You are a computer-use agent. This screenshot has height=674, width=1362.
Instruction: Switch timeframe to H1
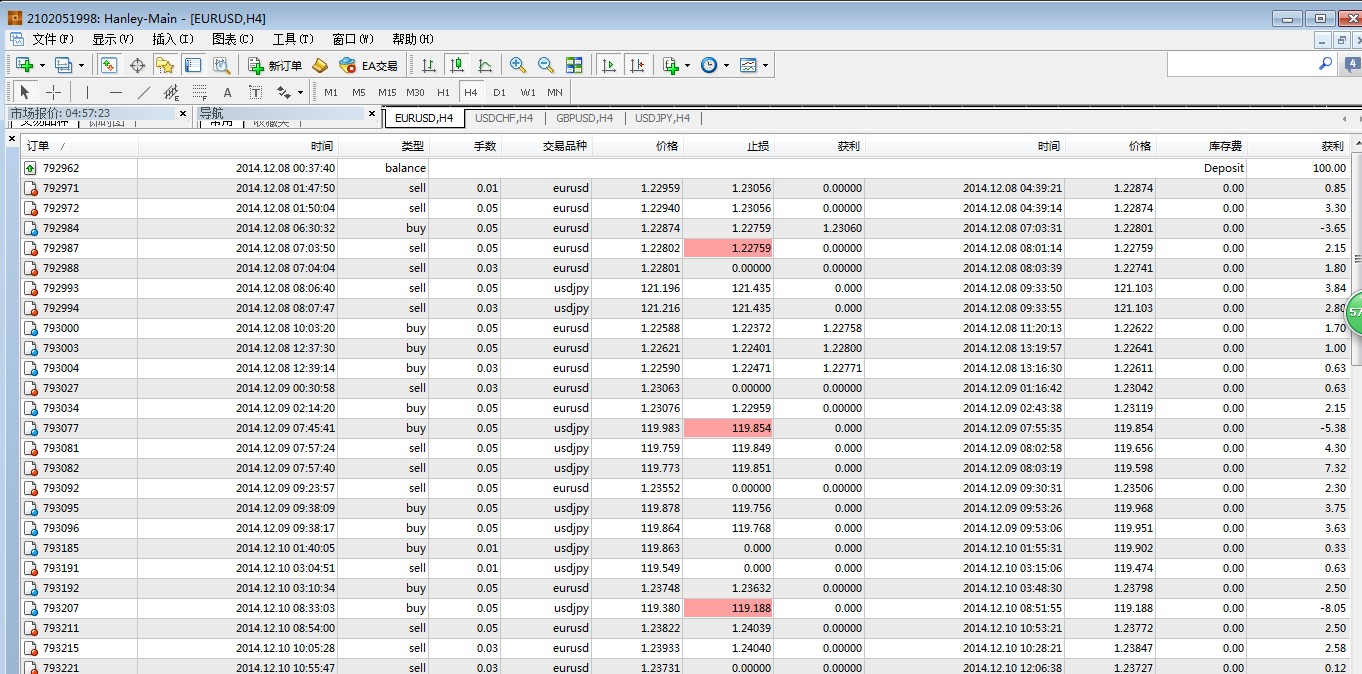click(443, 92)
